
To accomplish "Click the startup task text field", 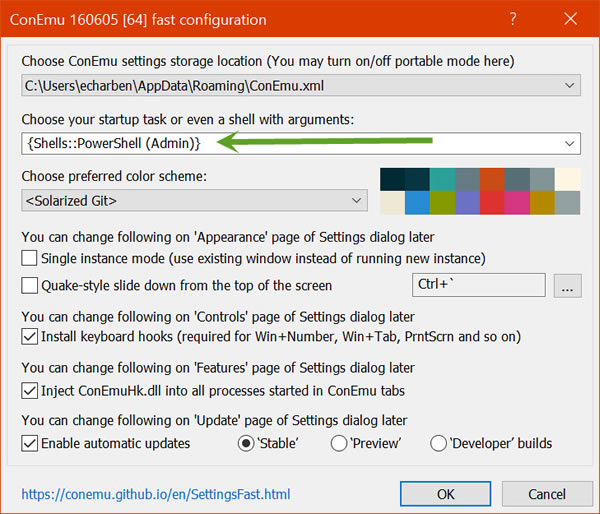I will coord(301,144).
